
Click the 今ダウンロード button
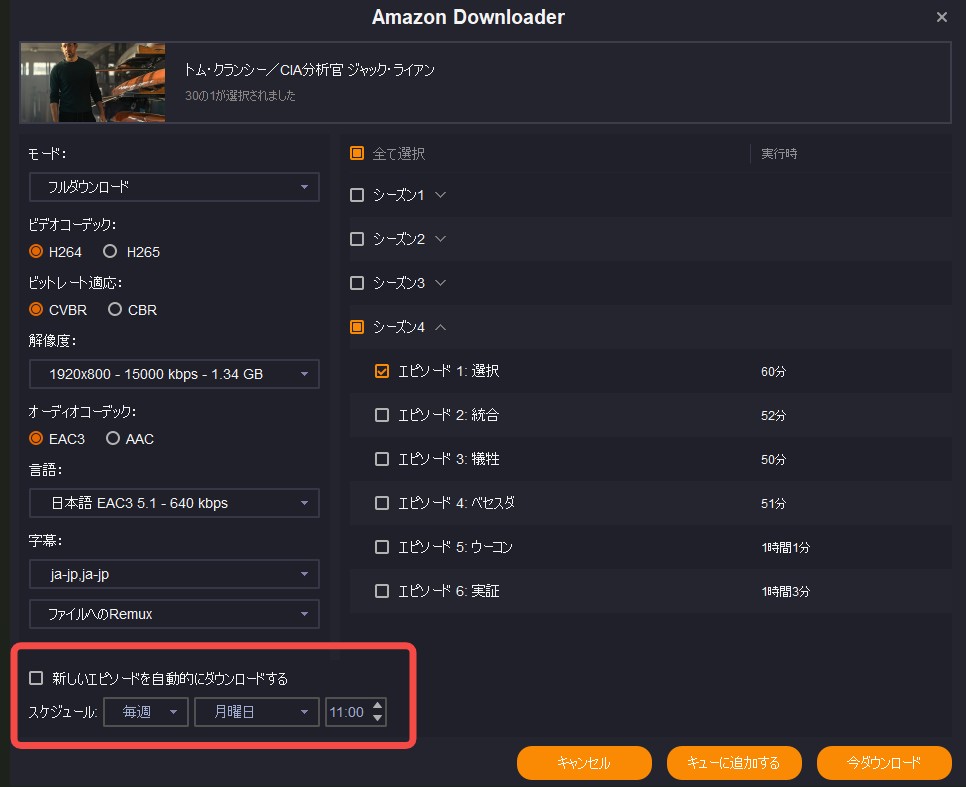pyautogui.click(x=884, y=763)
